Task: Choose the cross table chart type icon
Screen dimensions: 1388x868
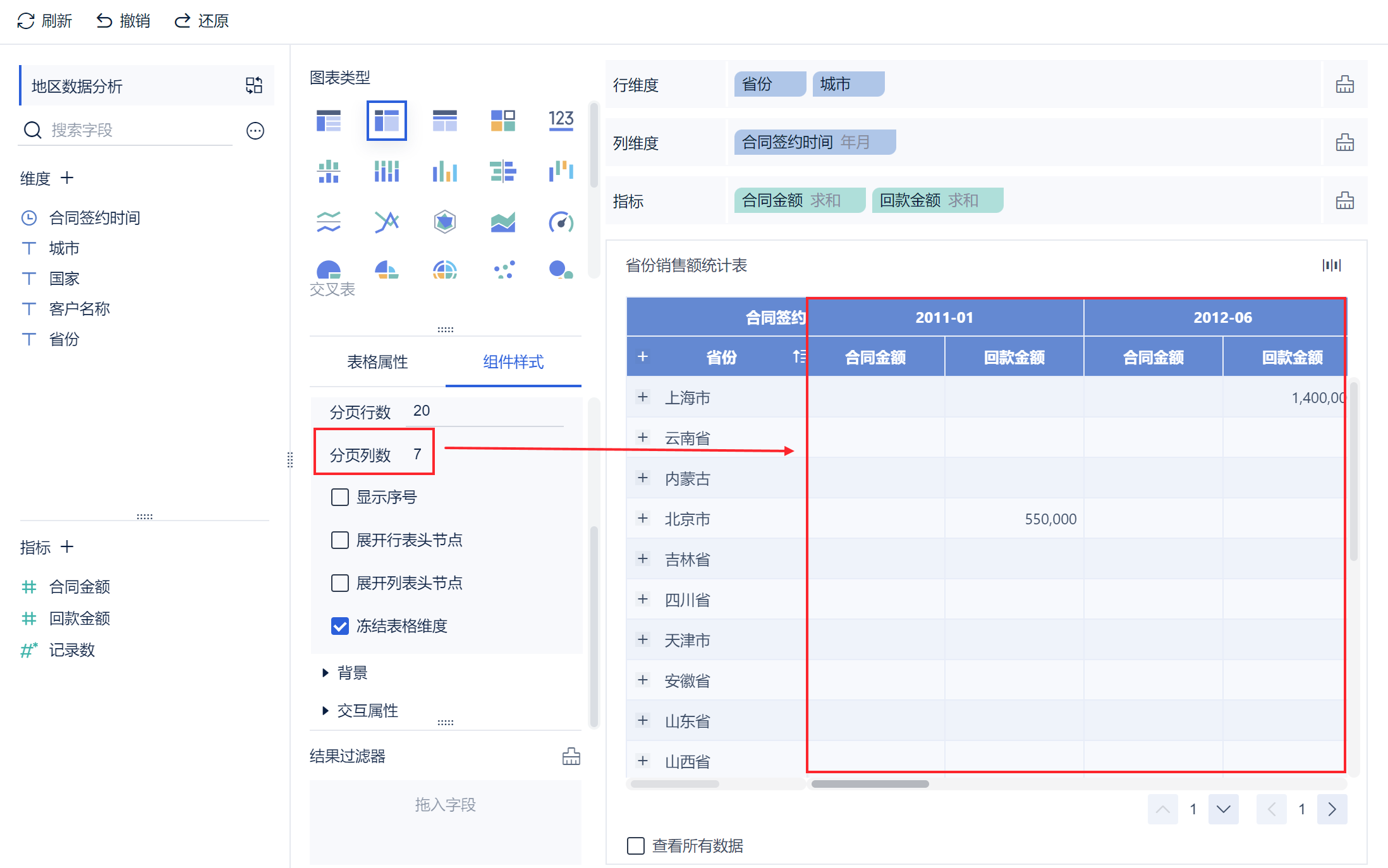Action: 387,120
